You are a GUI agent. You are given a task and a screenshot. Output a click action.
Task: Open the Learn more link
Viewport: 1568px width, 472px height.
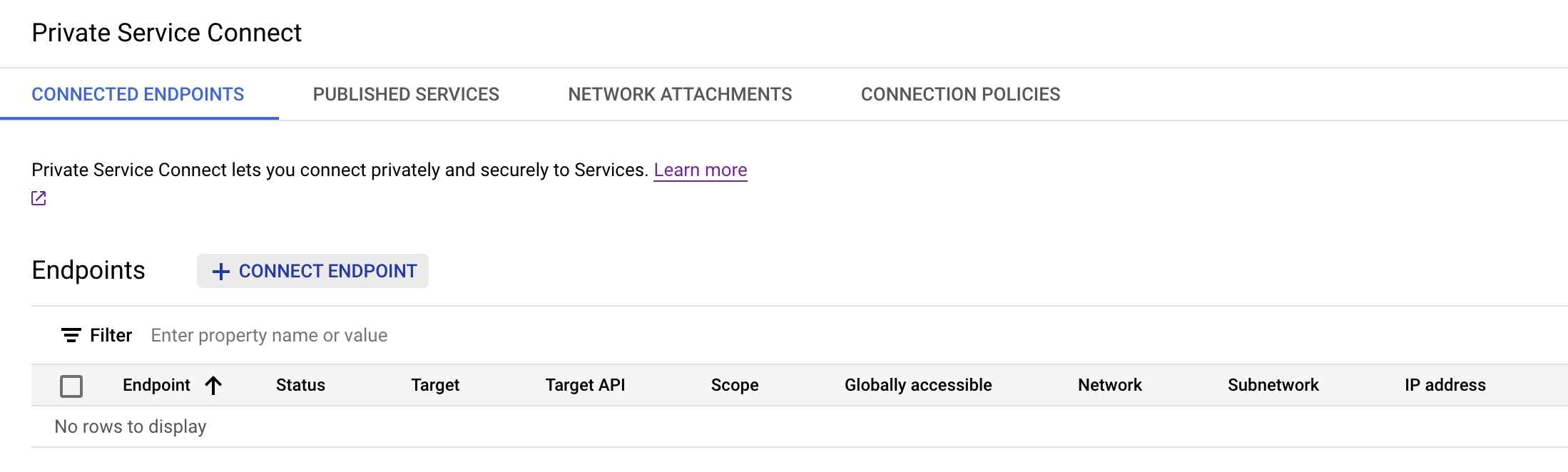[x=701, y=170]
